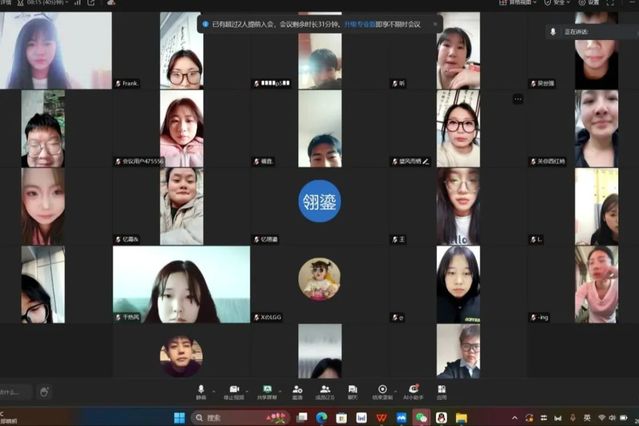
Task: Open the Members list button
Action: click(x=325, y=392)
